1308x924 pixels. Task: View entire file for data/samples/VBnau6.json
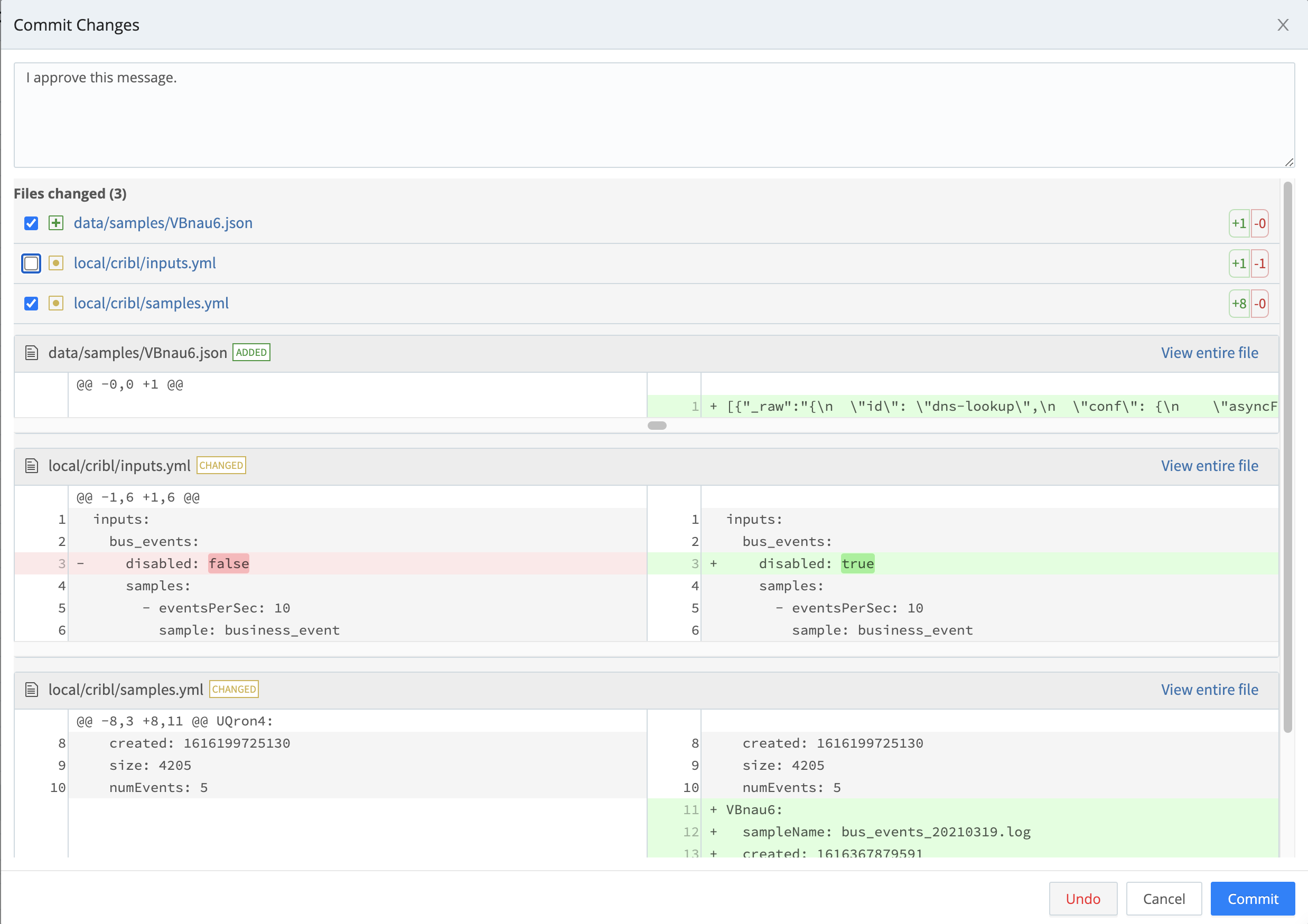click(x=1209, y=353)
